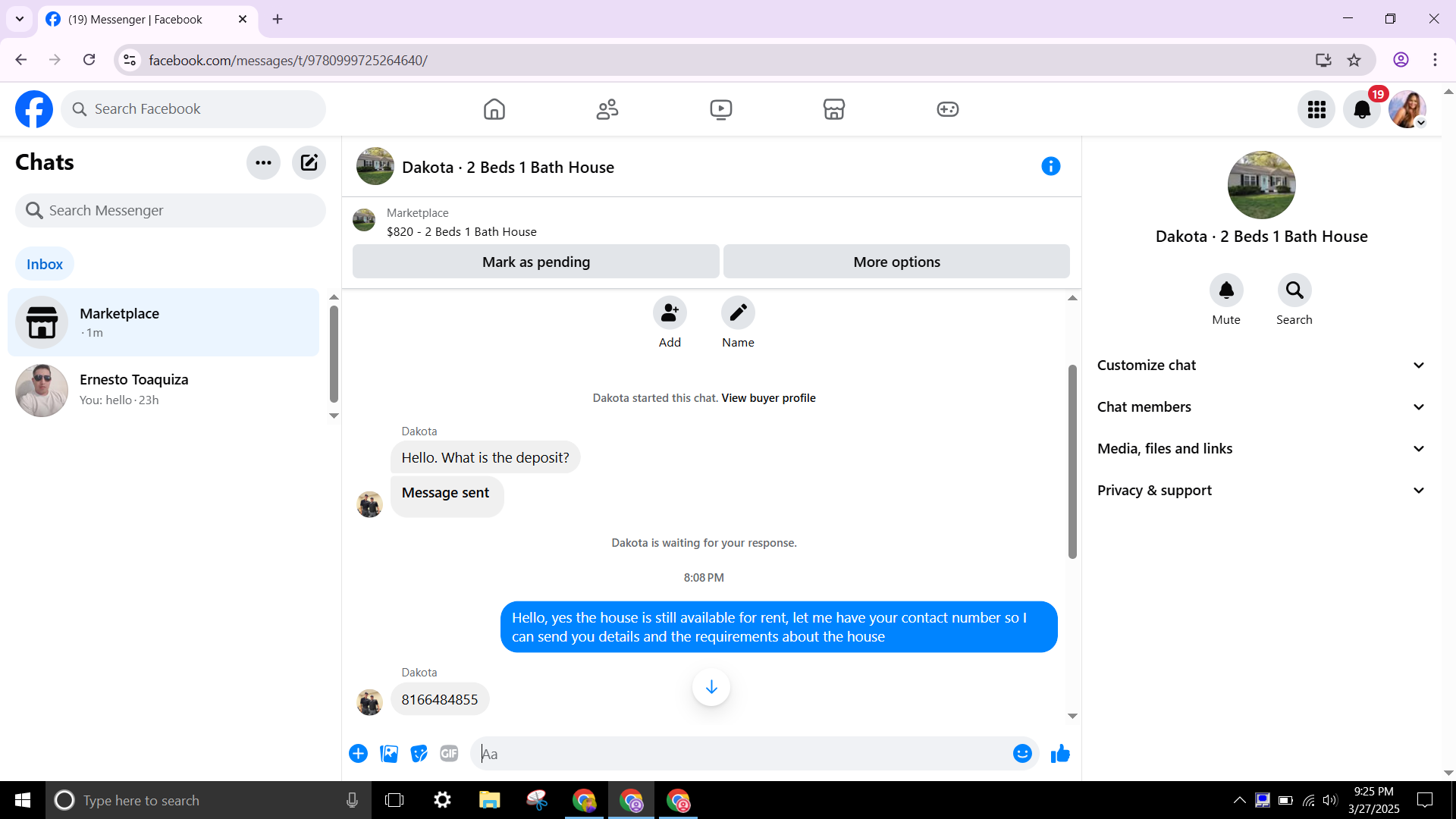The image size is (1456, 819).
Task: Open the browser tab search dropdown
Action: 20,19
